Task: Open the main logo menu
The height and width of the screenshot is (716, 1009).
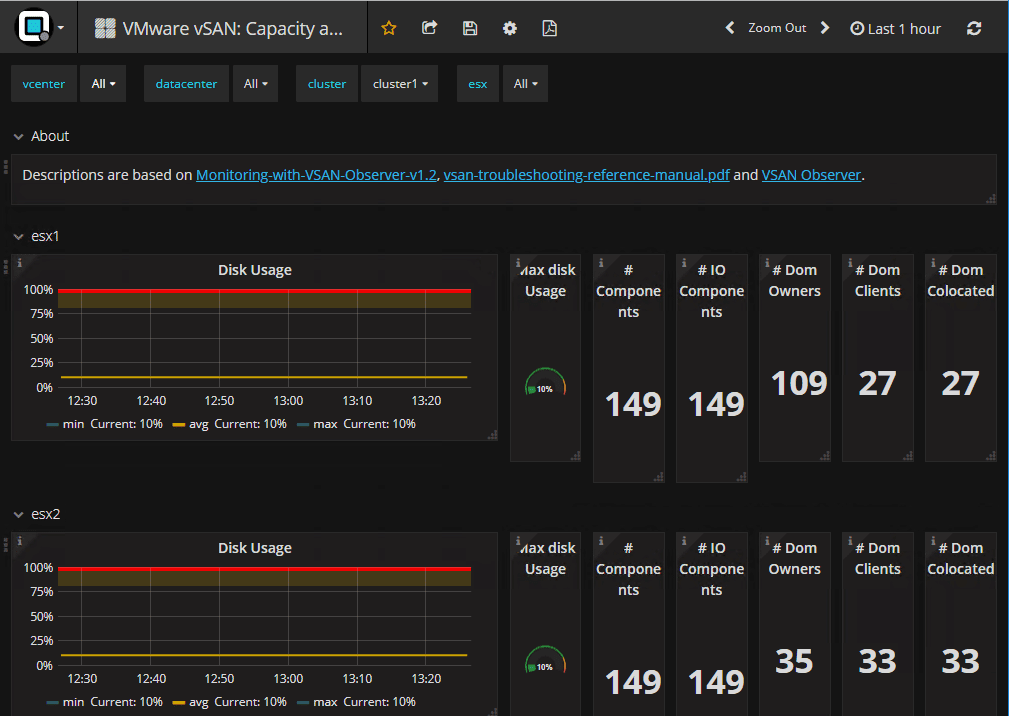Action: click(x=40, y=28)
